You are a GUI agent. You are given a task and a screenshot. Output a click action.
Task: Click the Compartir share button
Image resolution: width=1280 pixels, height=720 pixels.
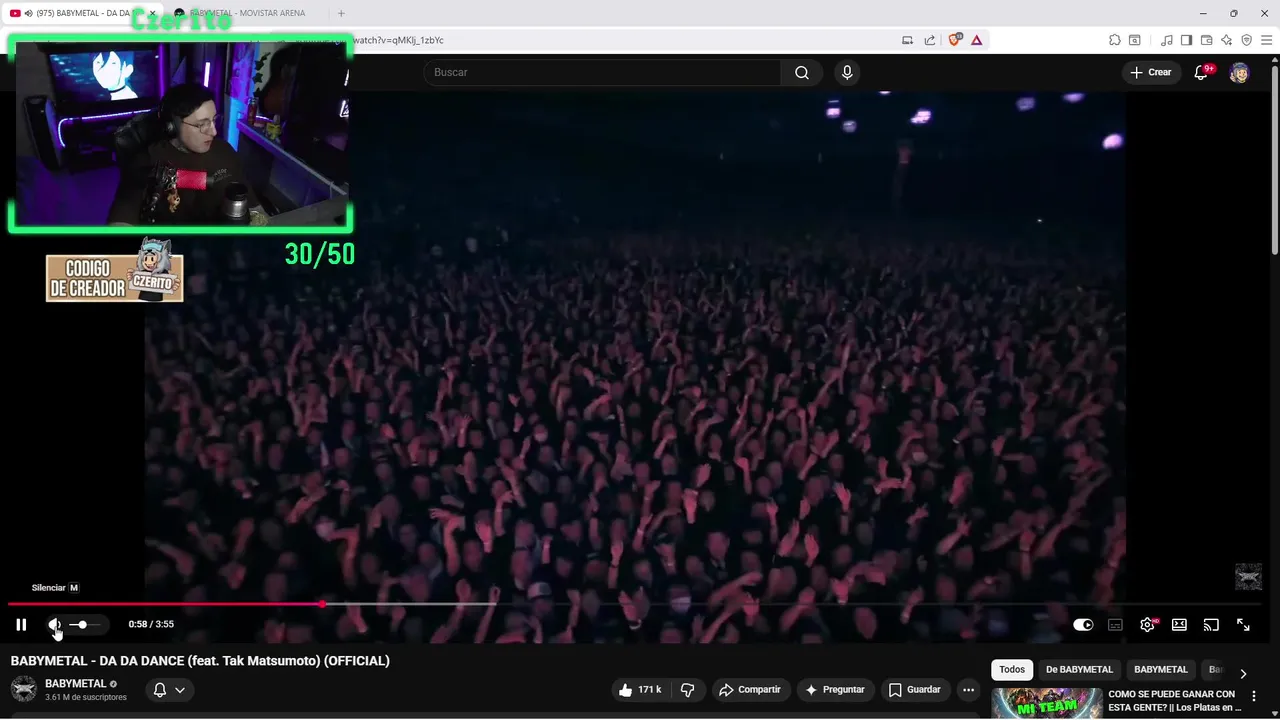(x=751, y=690)
